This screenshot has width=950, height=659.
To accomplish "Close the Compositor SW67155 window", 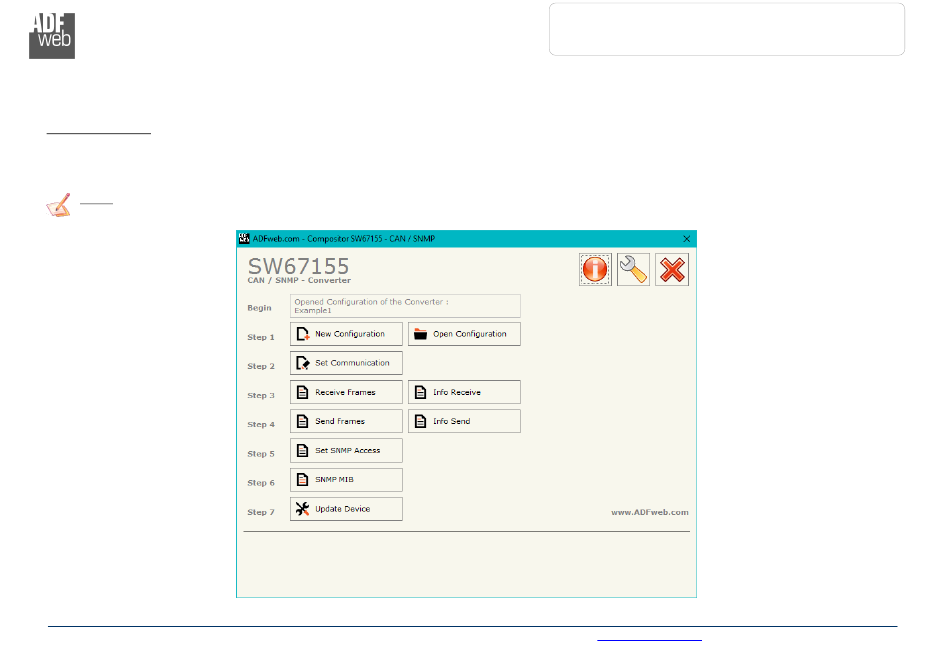I will pos(686,239).
